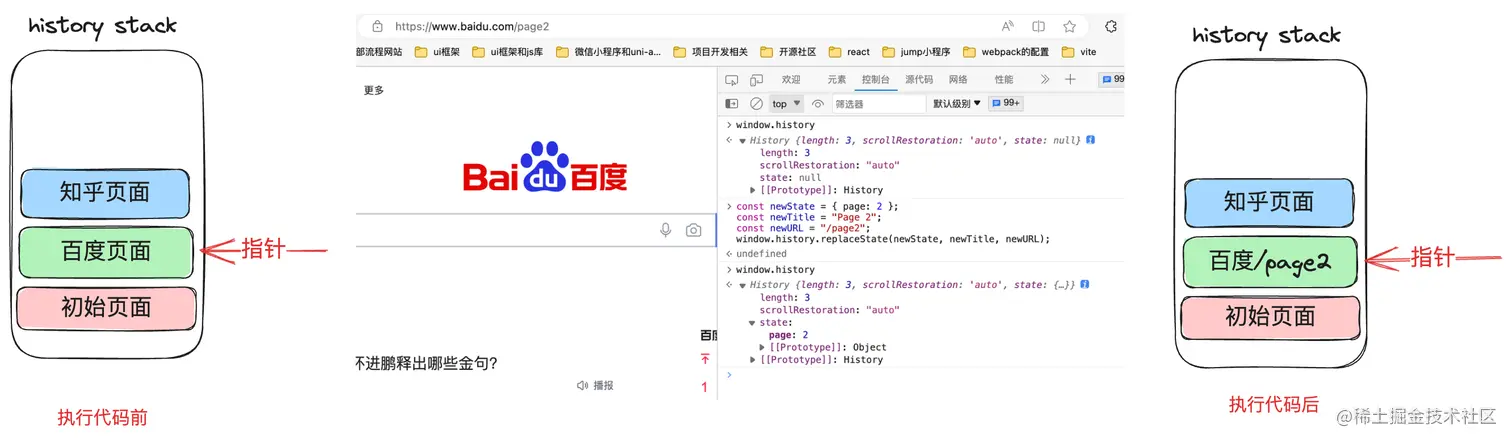Click the 不进鹏释出哪些金句? headline
The image size is (1512, 442).
click(427, 363)
